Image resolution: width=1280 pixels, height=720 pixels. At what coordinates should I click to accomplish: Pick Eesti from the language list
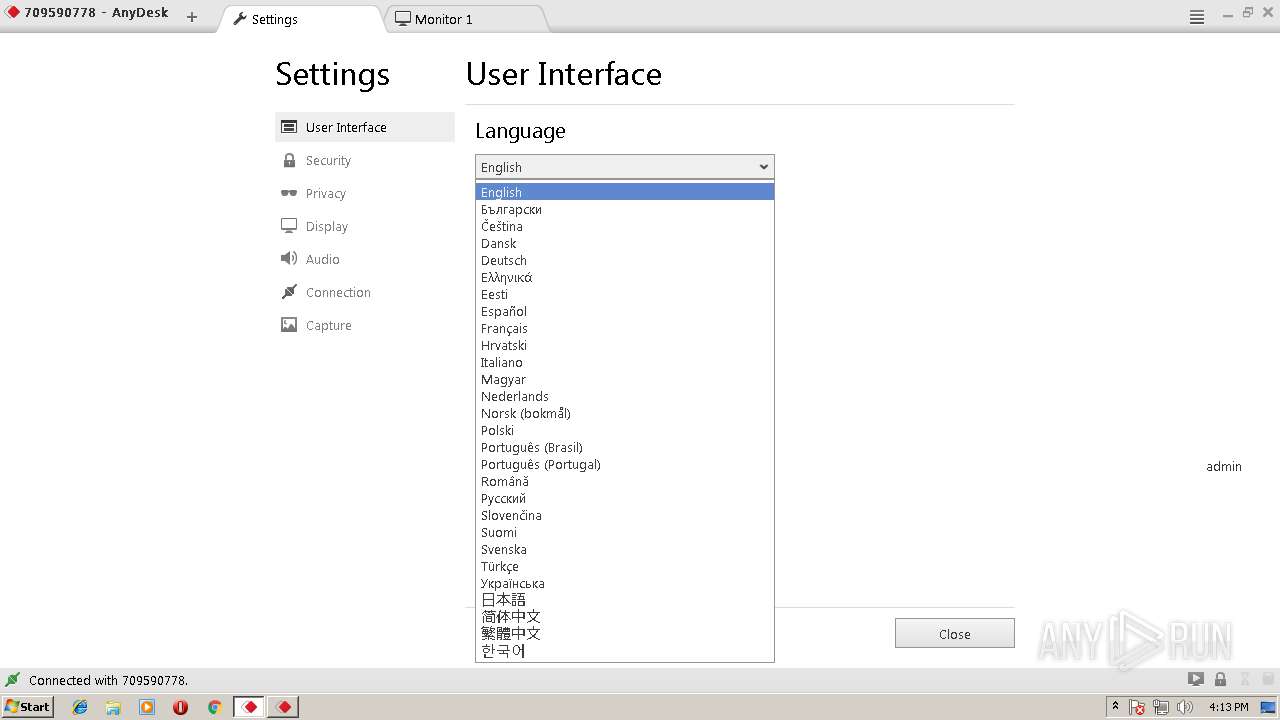coord(625,294)
